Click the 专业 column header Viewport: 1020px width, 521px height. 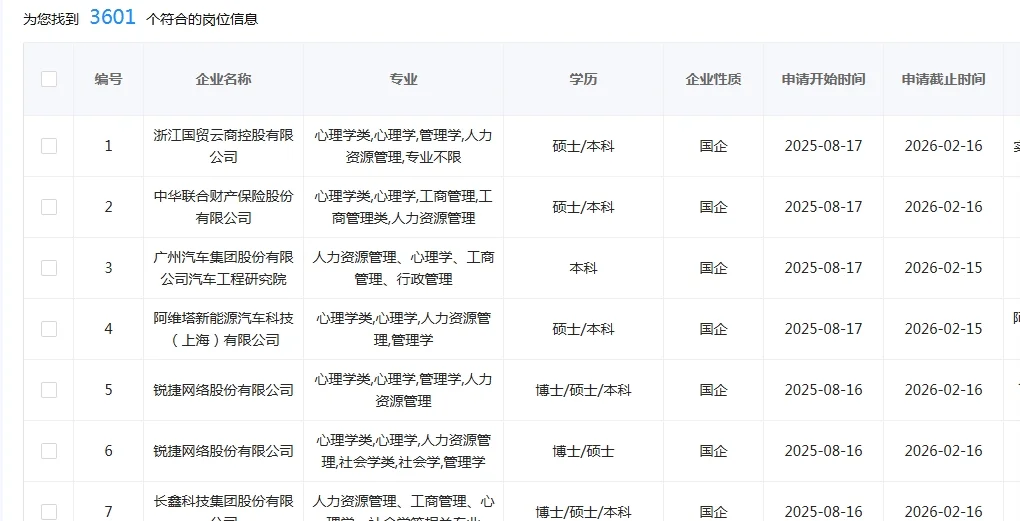pyautogui.click(x=403, y=79)
